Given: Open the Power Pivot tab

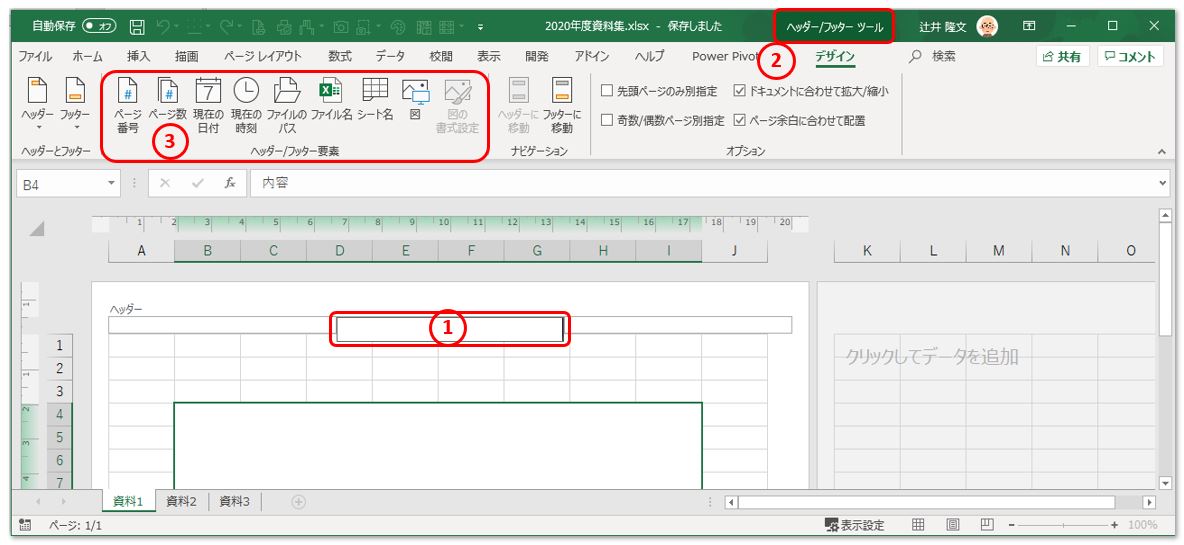Looking at the screenshot, I should click(x=725, y=56).
